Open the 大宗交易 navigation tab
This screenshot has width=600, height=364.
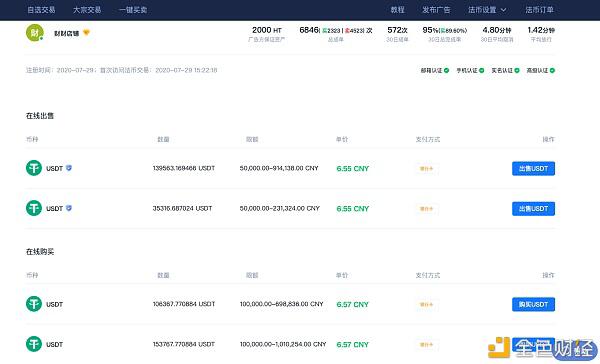coord(87,10)
